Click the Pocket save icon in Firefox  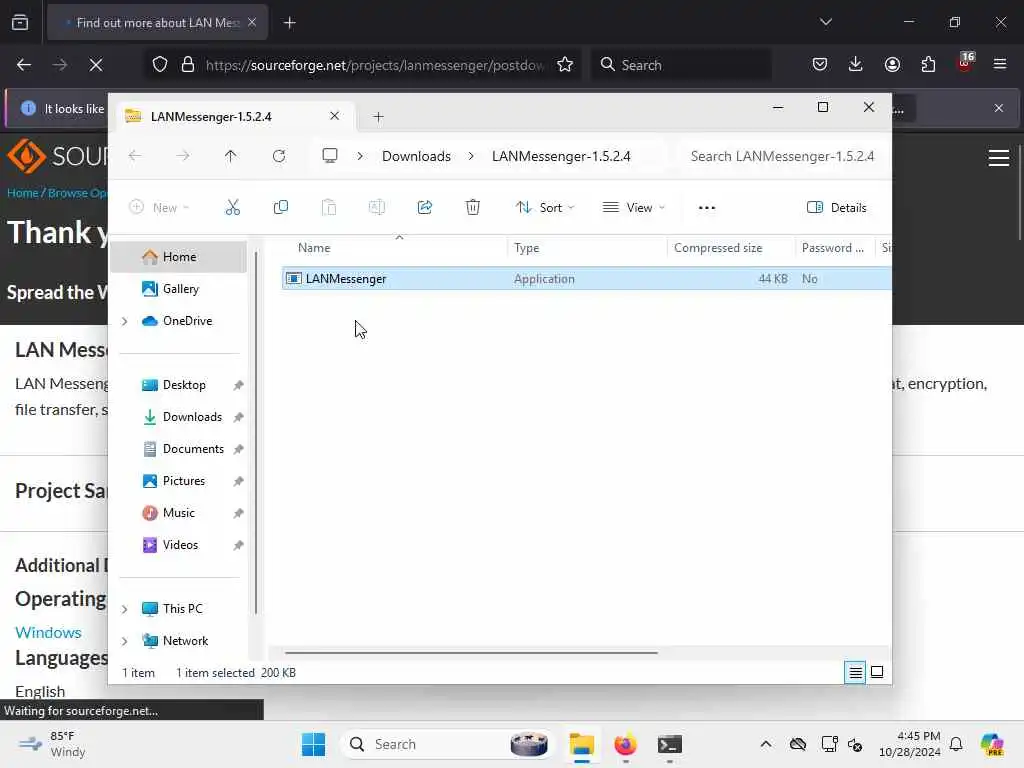820,64
